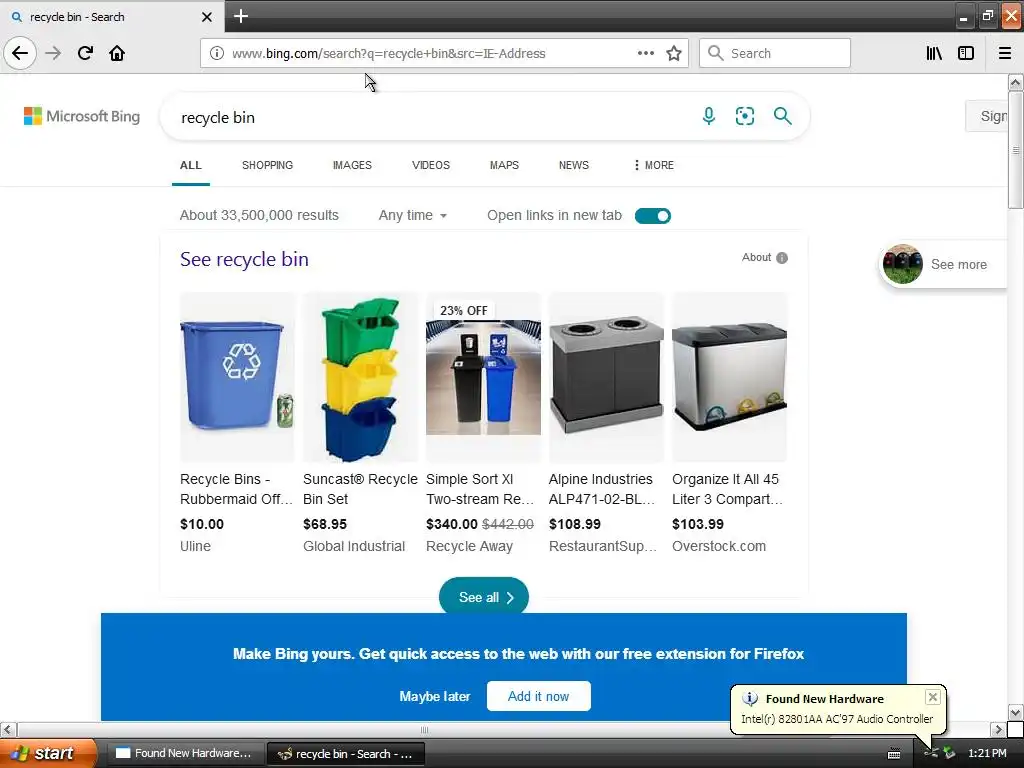Click the info icon in hardware balloon

[x=750, y=699]
